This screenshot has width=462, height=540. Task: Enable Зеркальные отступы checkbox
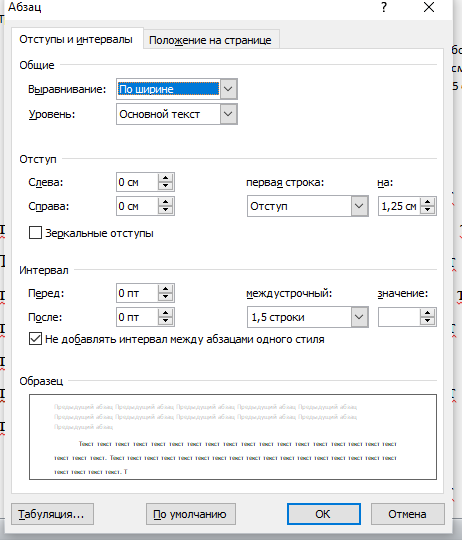[35, 233]
